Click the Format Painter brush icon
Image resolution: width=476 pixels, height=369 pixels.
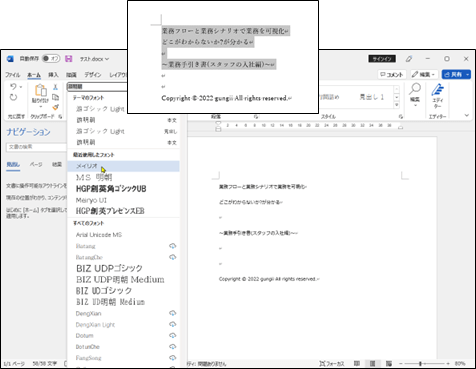pyautogui.click(x=56, y=107)
